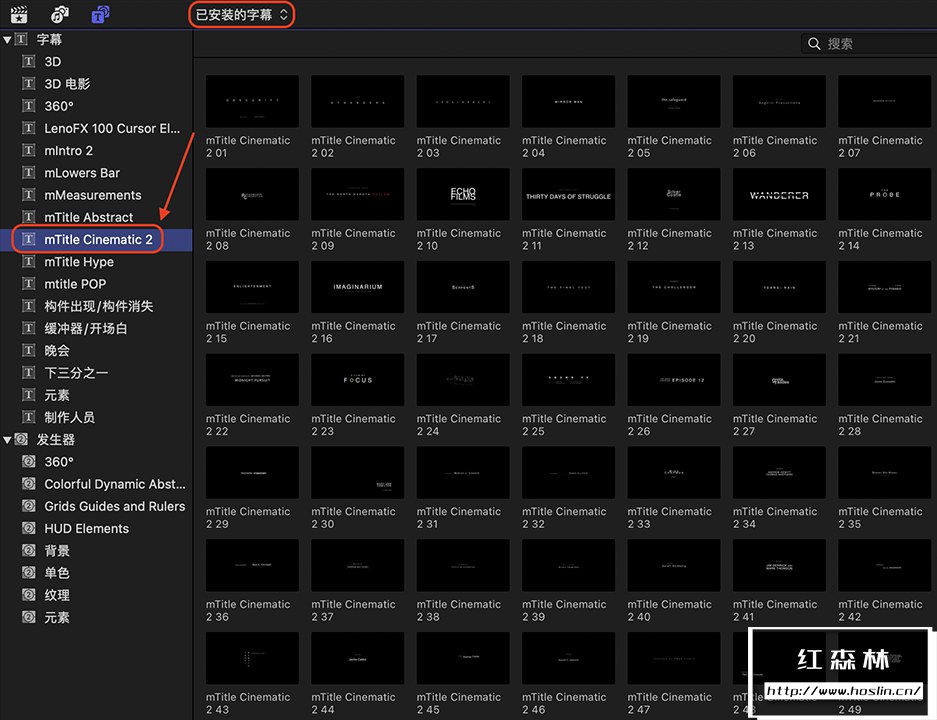Screen dimensions: 937x720
Task: Select the mTitle Cinematic 2 43 thumbnail
Action: point(252,658)
